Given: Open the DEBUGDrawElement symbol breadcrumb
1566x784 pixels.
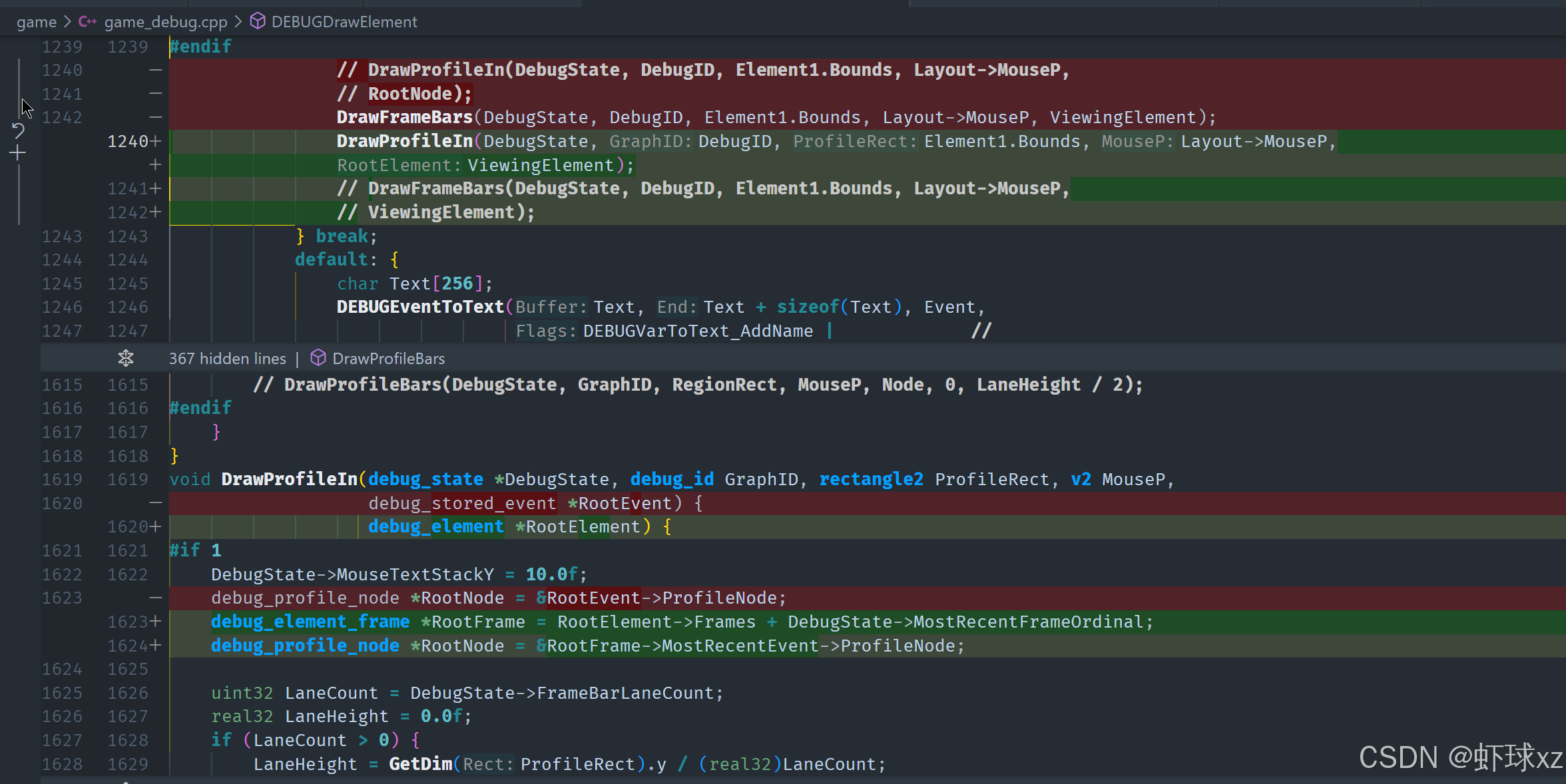Looking at the screenshot, I should click(x=344, y=22).
